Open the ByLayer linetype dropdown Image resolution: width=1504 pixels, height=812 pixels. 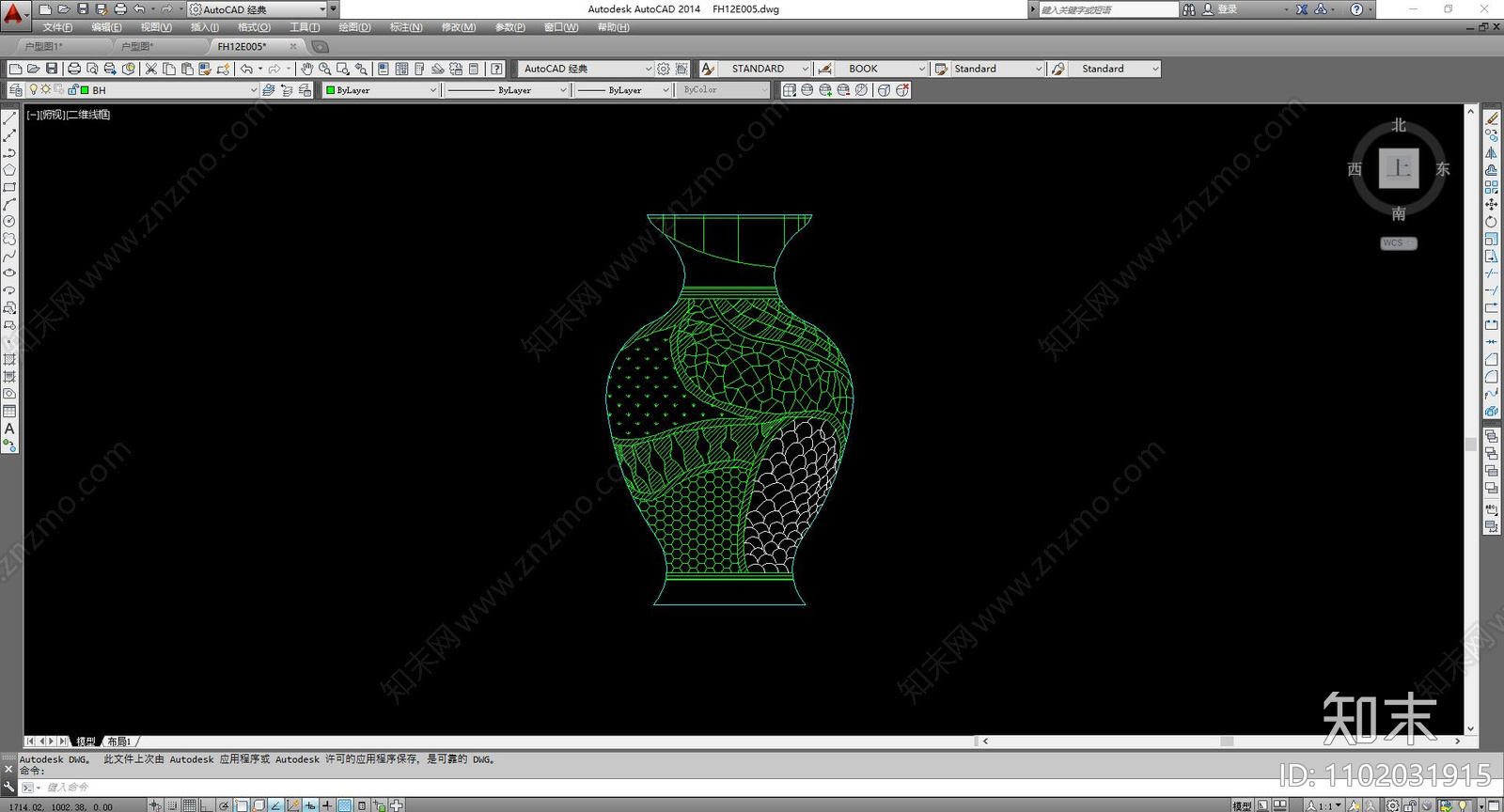coord(563,90)
